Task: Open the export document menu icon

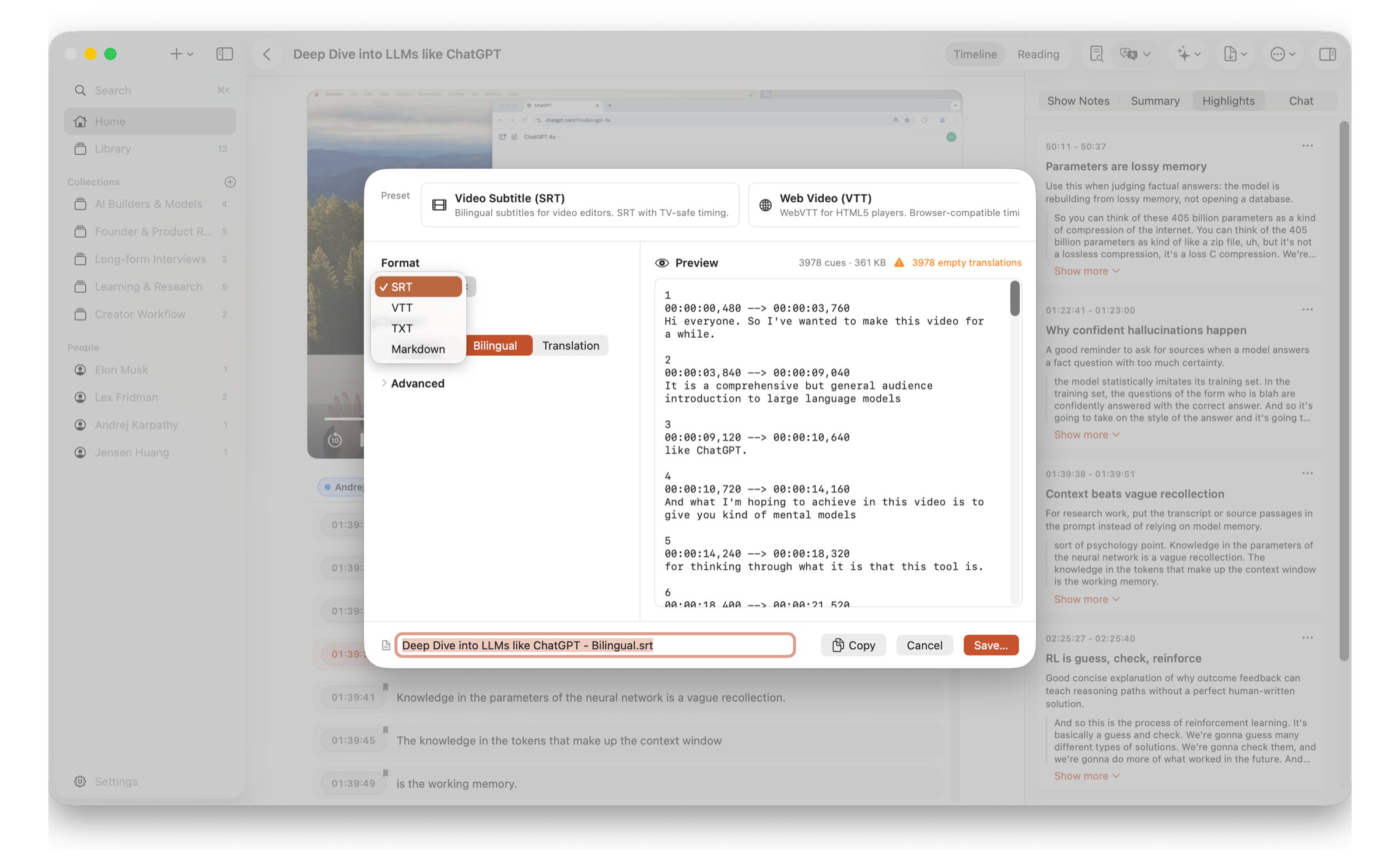Action: point(1235,54)
